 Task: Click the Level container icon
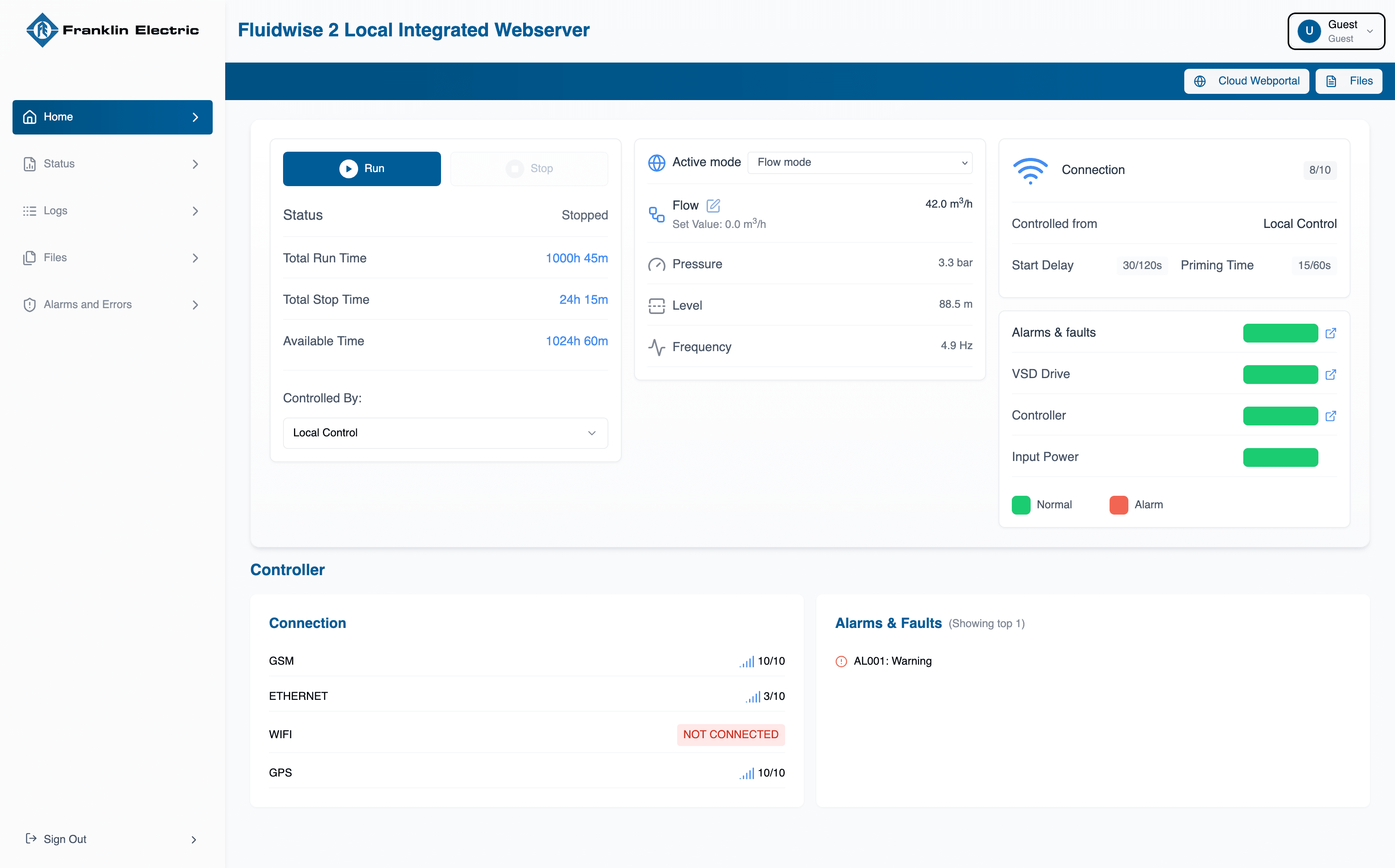(x=656, y=306)
